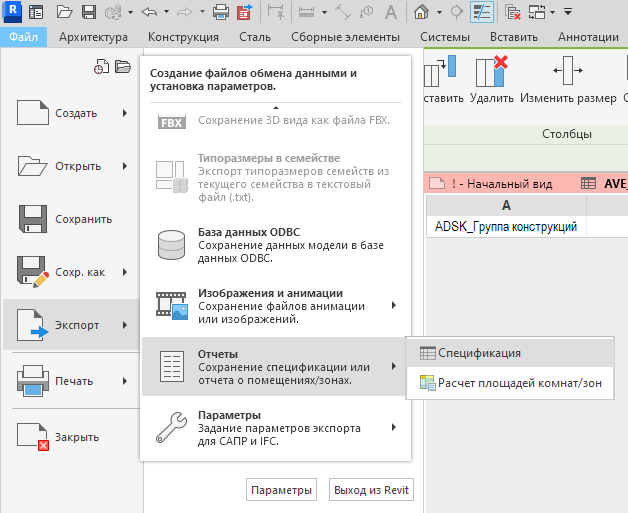This screenshot has width=628, height=513.
Task: Expand the Save As submenu arrow
Action: (x=124, y=271)
